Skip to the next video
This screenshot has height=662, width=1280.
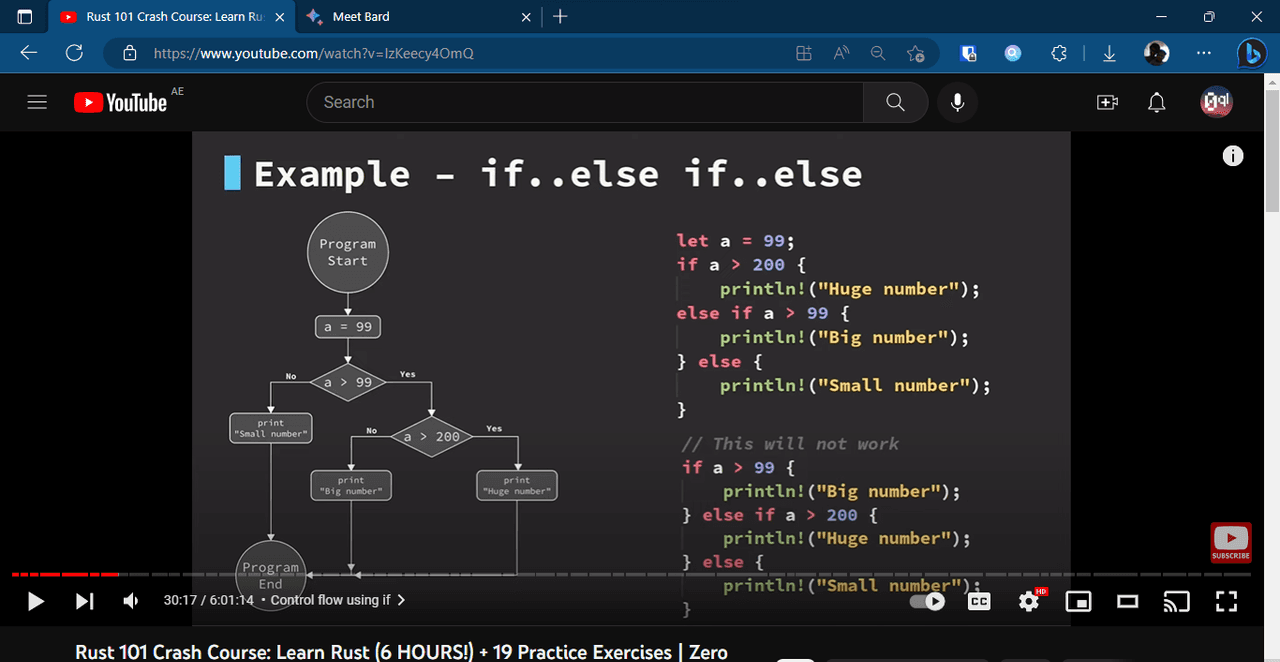point(85,601)
